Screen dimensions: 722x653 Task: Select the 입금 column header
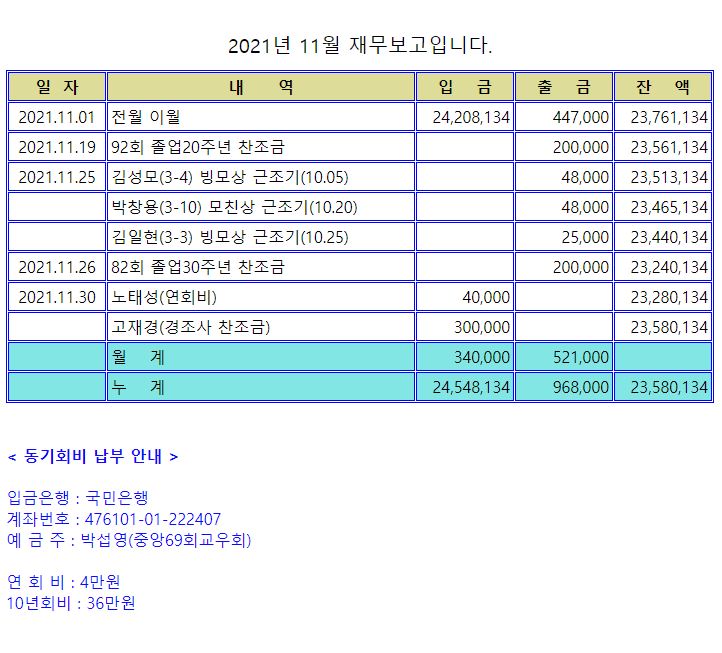pos(464,87)
